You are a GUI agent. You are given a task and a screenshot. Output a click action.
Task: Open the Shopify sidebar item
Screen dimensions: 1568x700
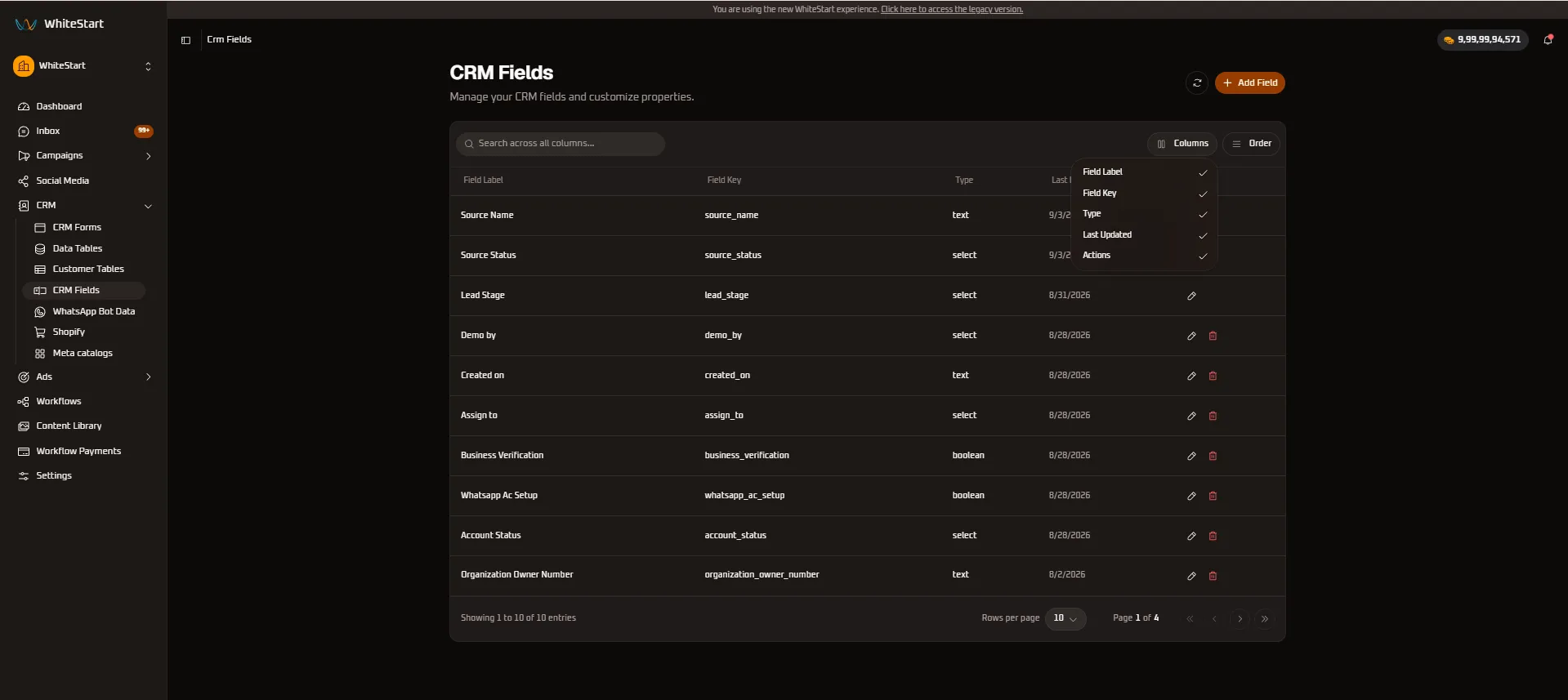pyautogui.click(x=84, y=332)
